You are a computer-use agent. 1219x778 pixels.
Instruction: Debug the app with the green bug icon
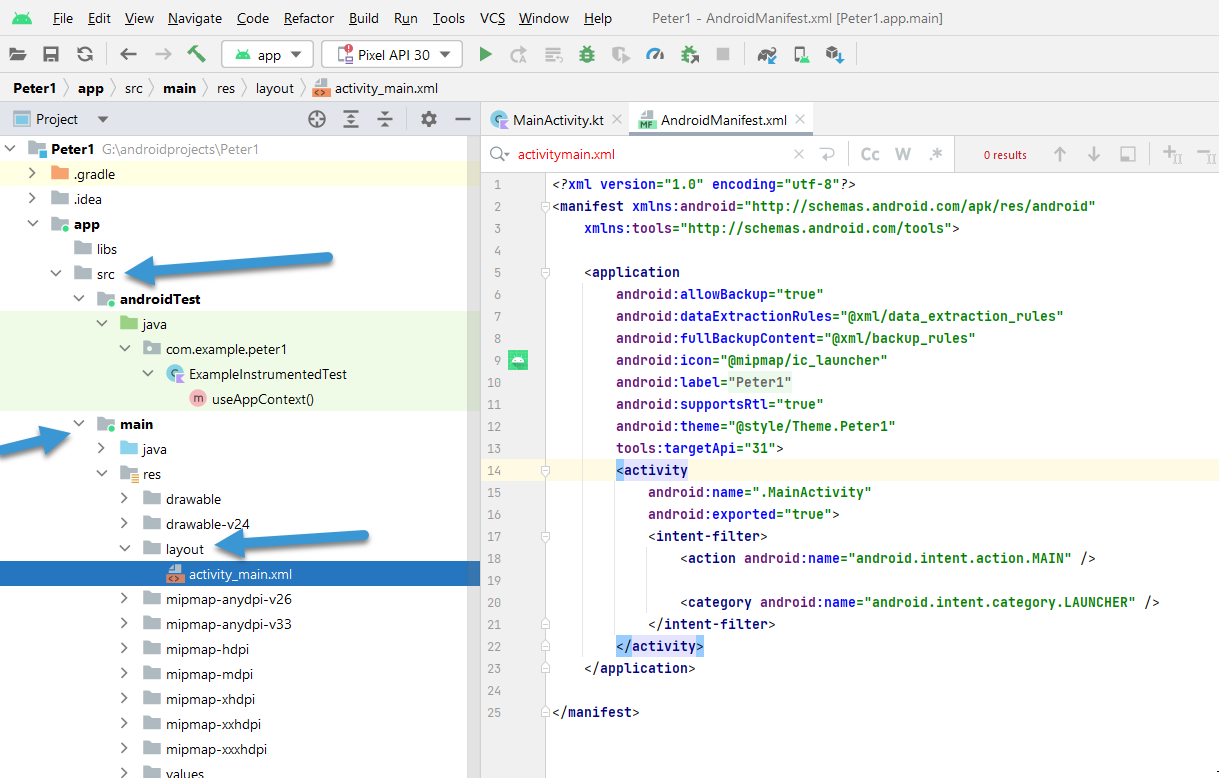[x=587, y=55]
